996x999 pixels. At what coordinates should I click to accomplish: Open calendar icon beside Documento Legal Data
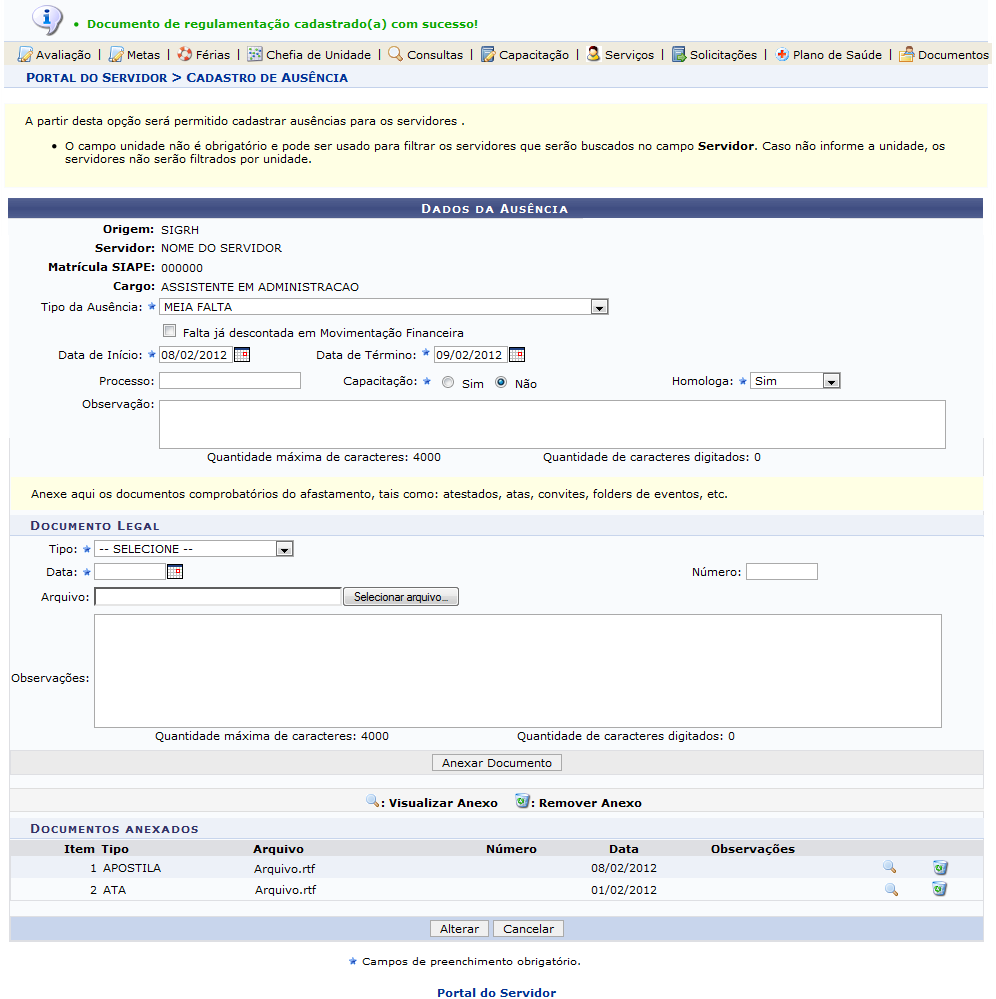(x=175, y=572)
